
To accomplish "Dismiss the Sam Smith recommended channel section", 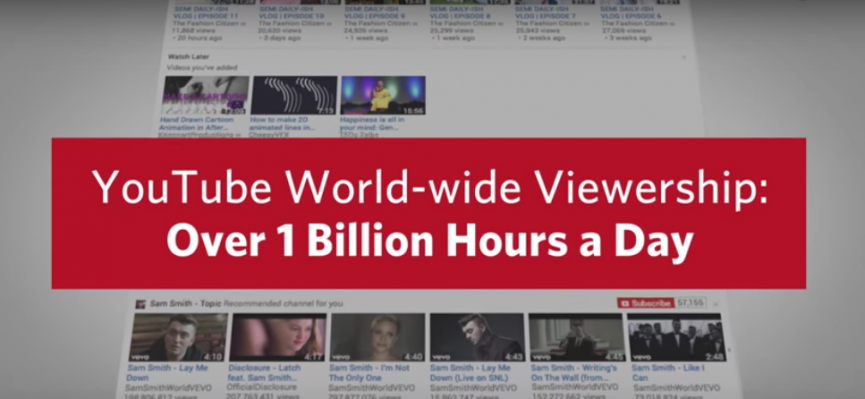I will tap(716, 304).
